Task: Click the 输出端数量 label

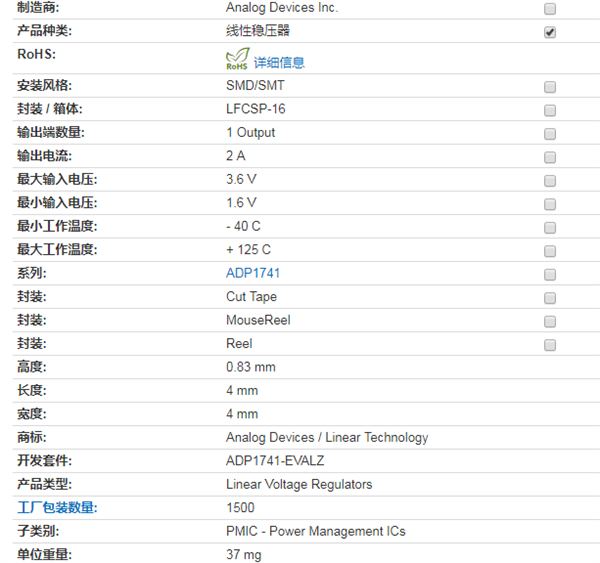Action: point(51,132)
